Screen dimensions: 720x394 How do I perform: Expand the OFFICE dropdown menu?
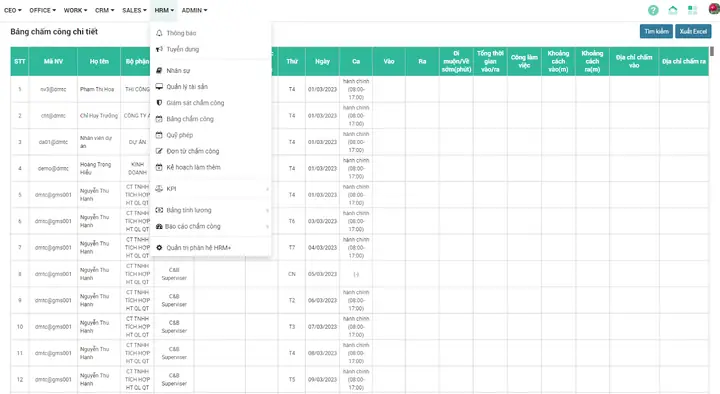point(42,10)
